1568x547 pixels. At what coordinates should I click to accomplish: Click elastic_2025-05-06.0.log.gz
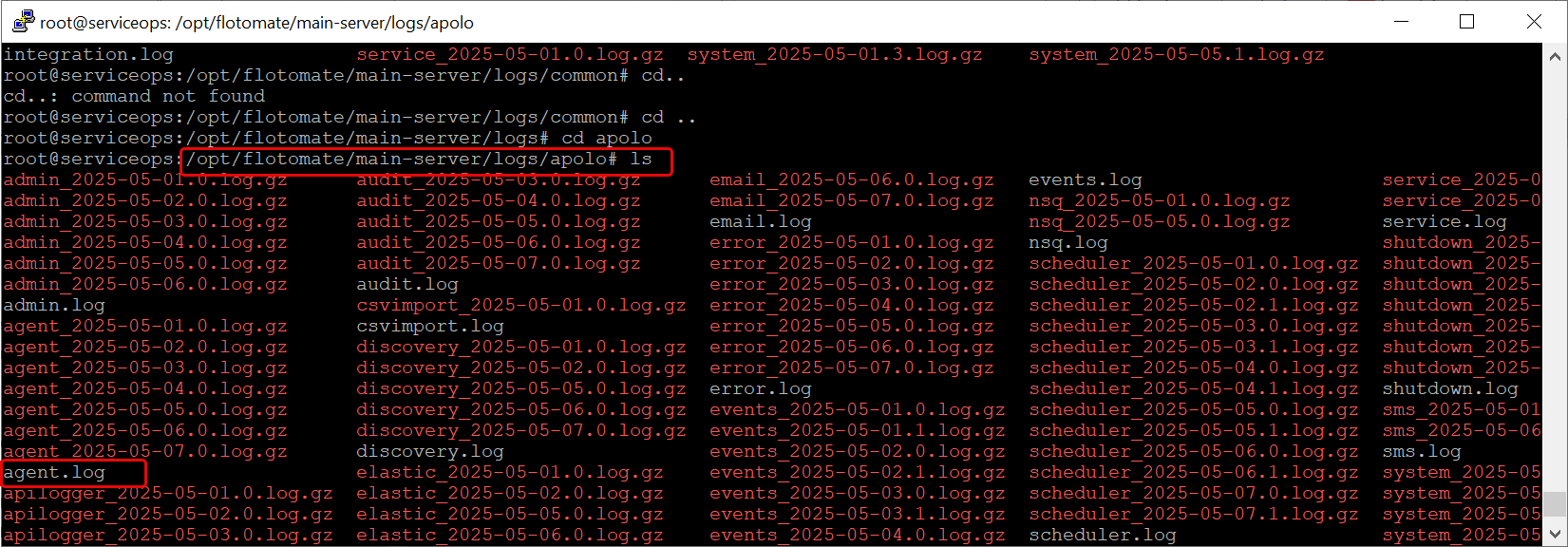pos(510,535)
